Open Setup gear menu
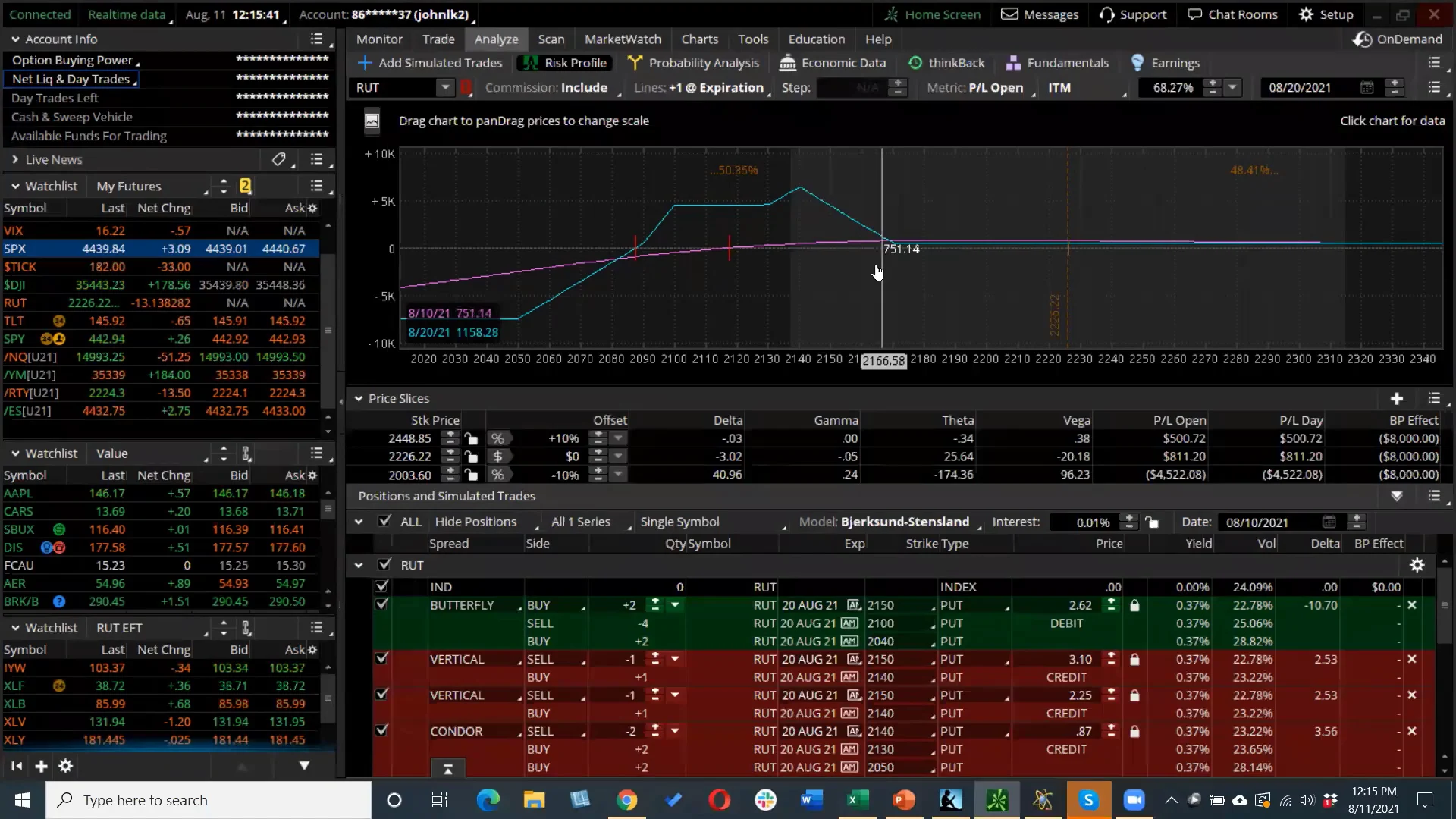This screenshot has width=1456, height=819. point(1306,14)
